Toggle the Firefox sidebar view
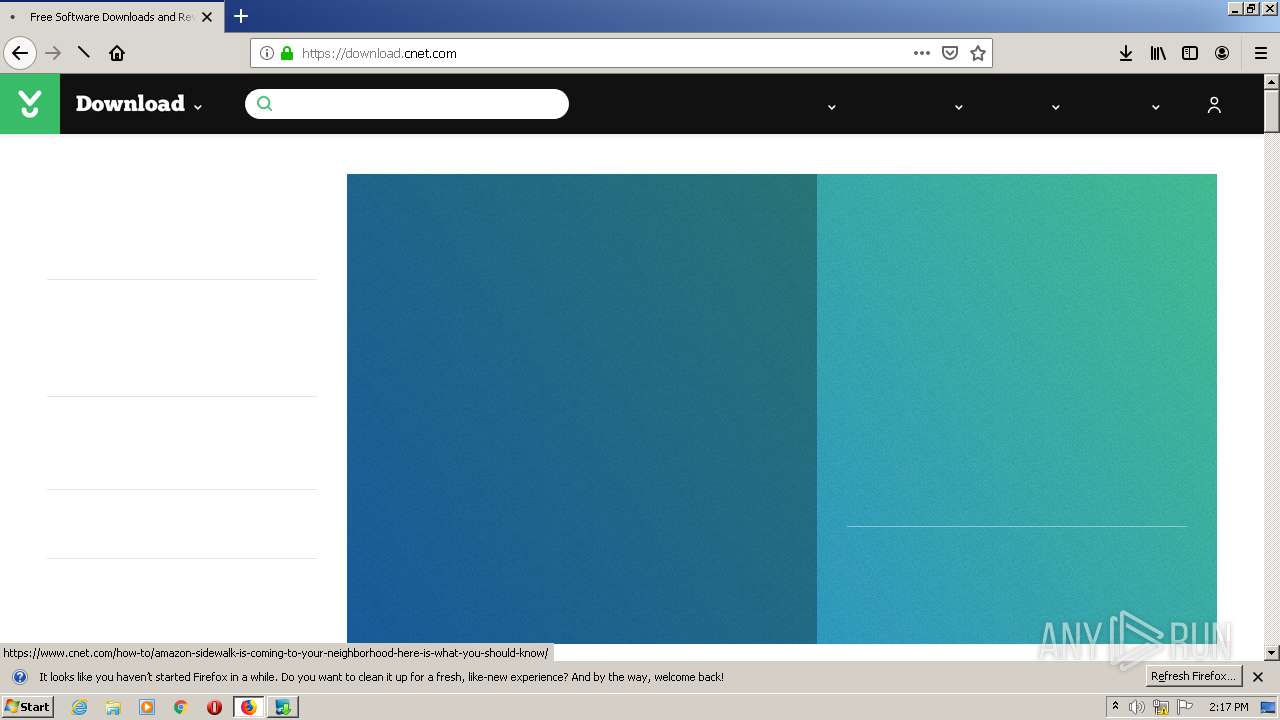 click(1190, 53)
